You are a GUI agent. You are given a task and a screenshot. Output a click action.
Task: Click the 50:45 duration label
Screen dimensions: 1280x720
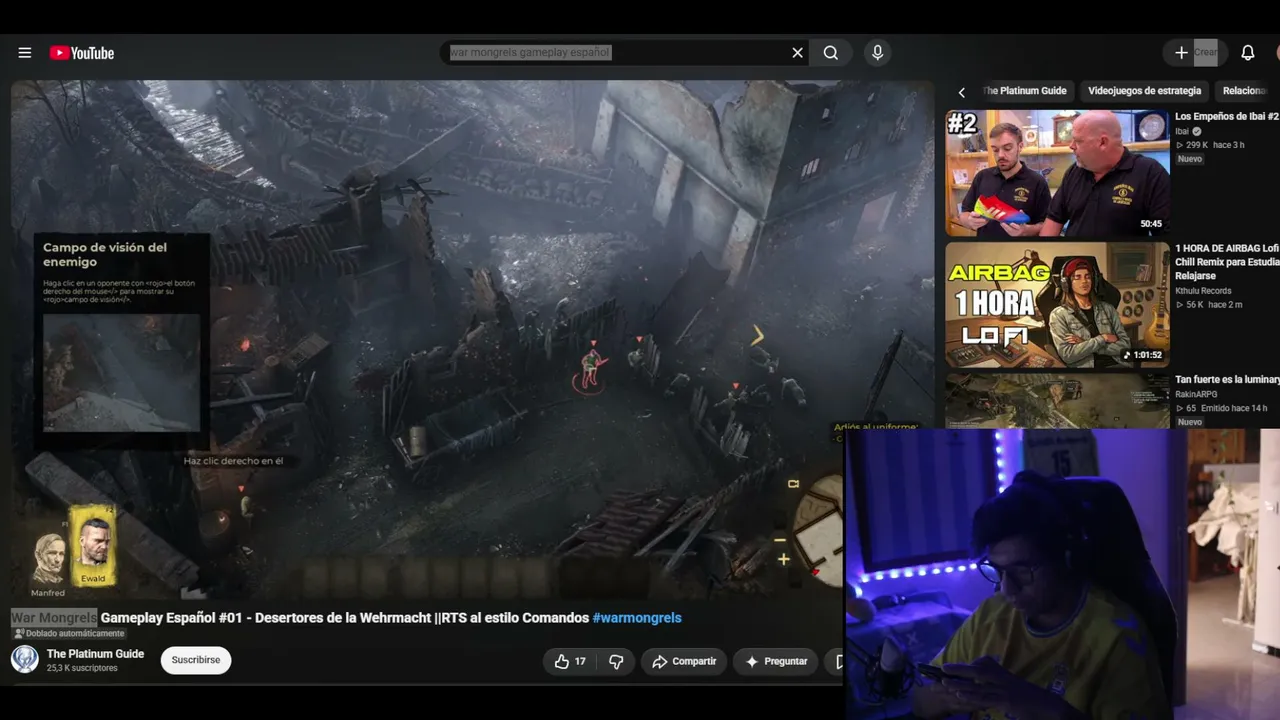[x=1151, y=224]
